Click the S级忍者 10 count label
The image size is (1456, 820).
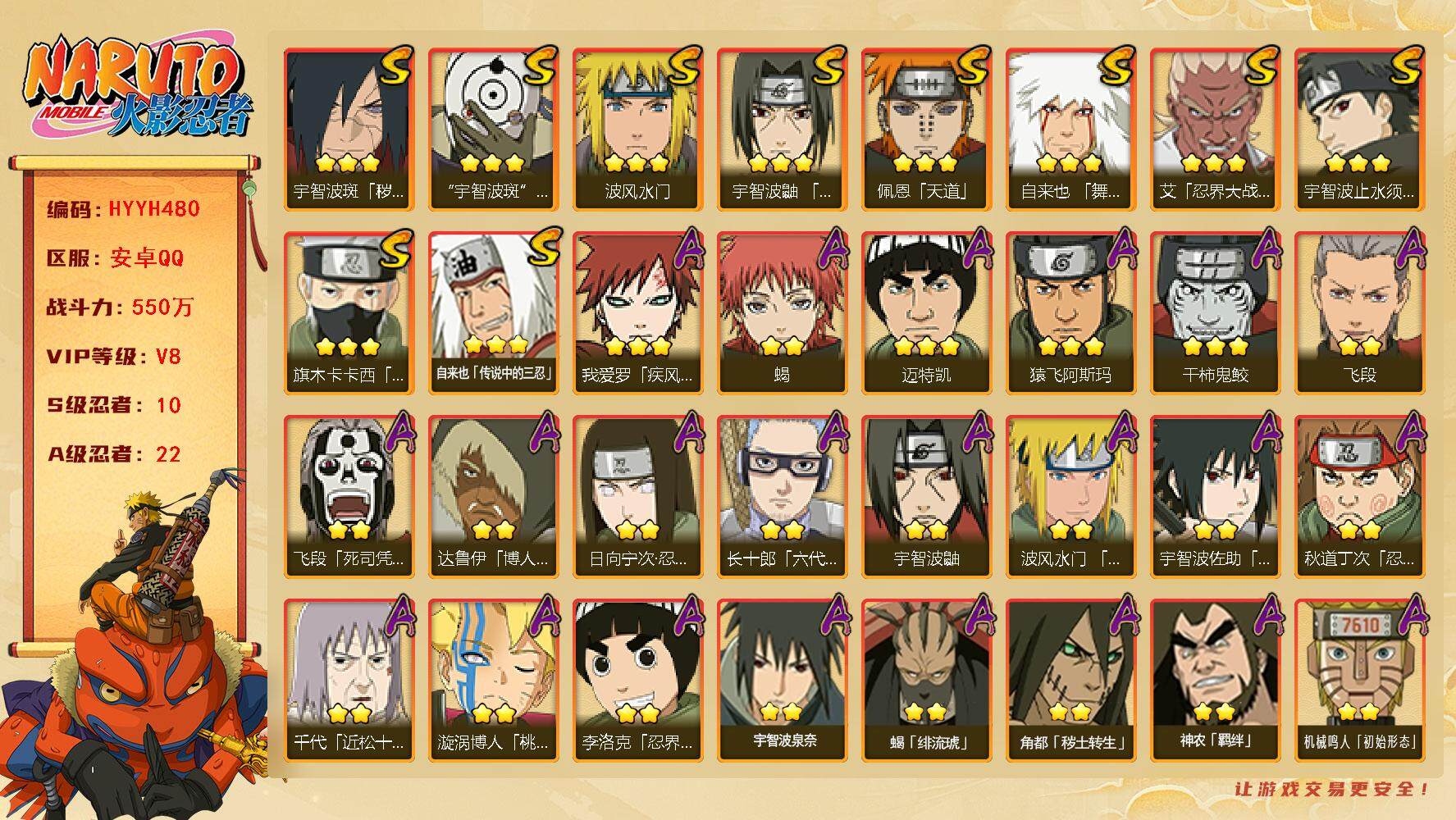pos(113,405)
